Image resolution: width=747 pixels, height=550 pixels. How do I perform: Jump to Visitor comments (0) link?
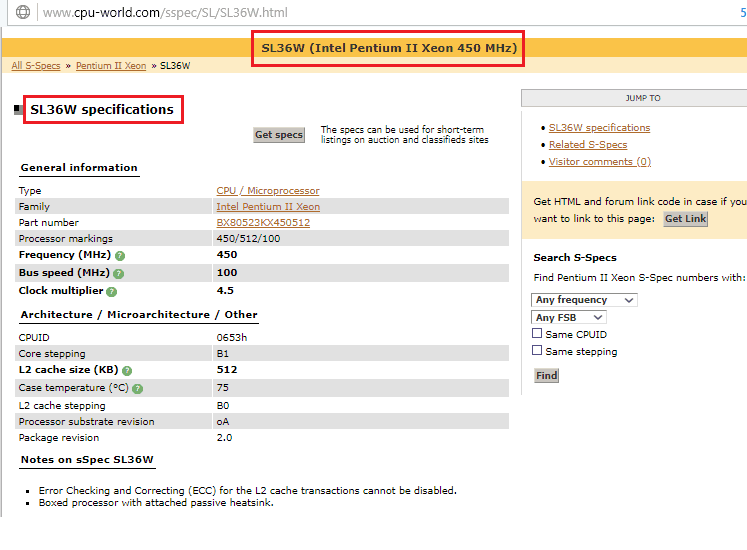click(x=600, y=162)
